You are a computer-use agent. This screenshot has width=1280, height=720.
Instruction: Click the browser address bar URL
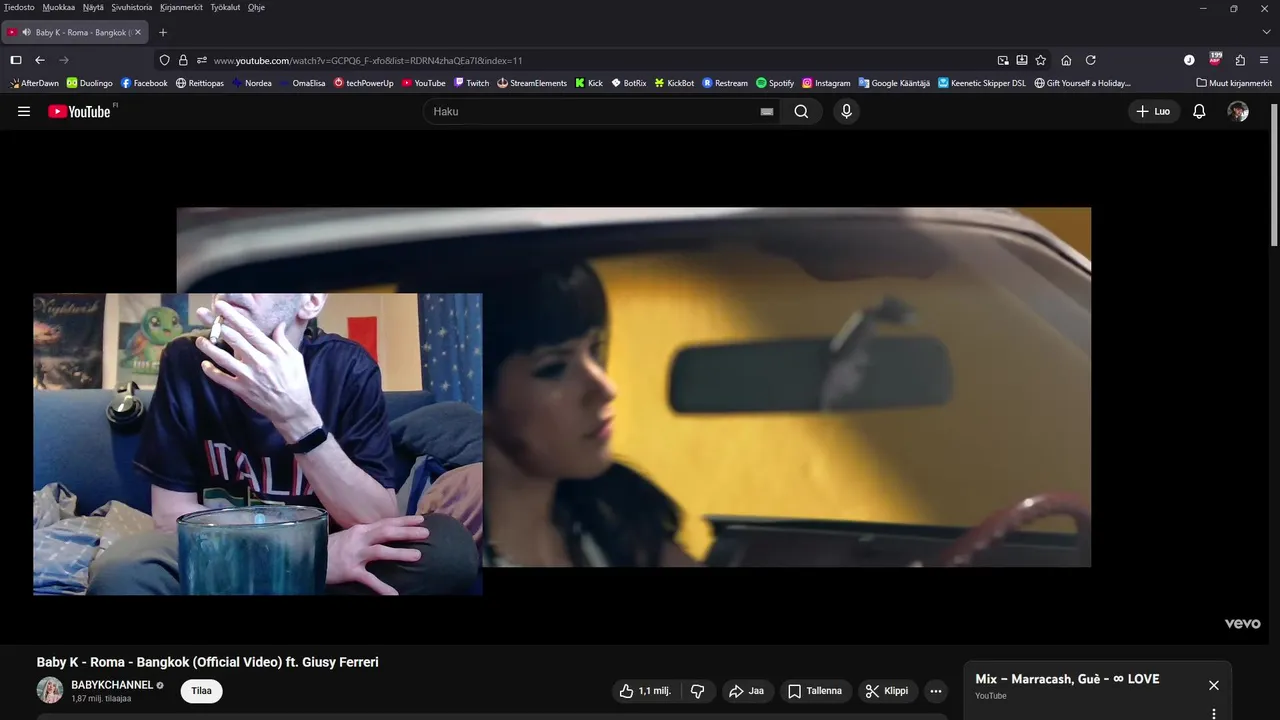(x=368, y=60)
